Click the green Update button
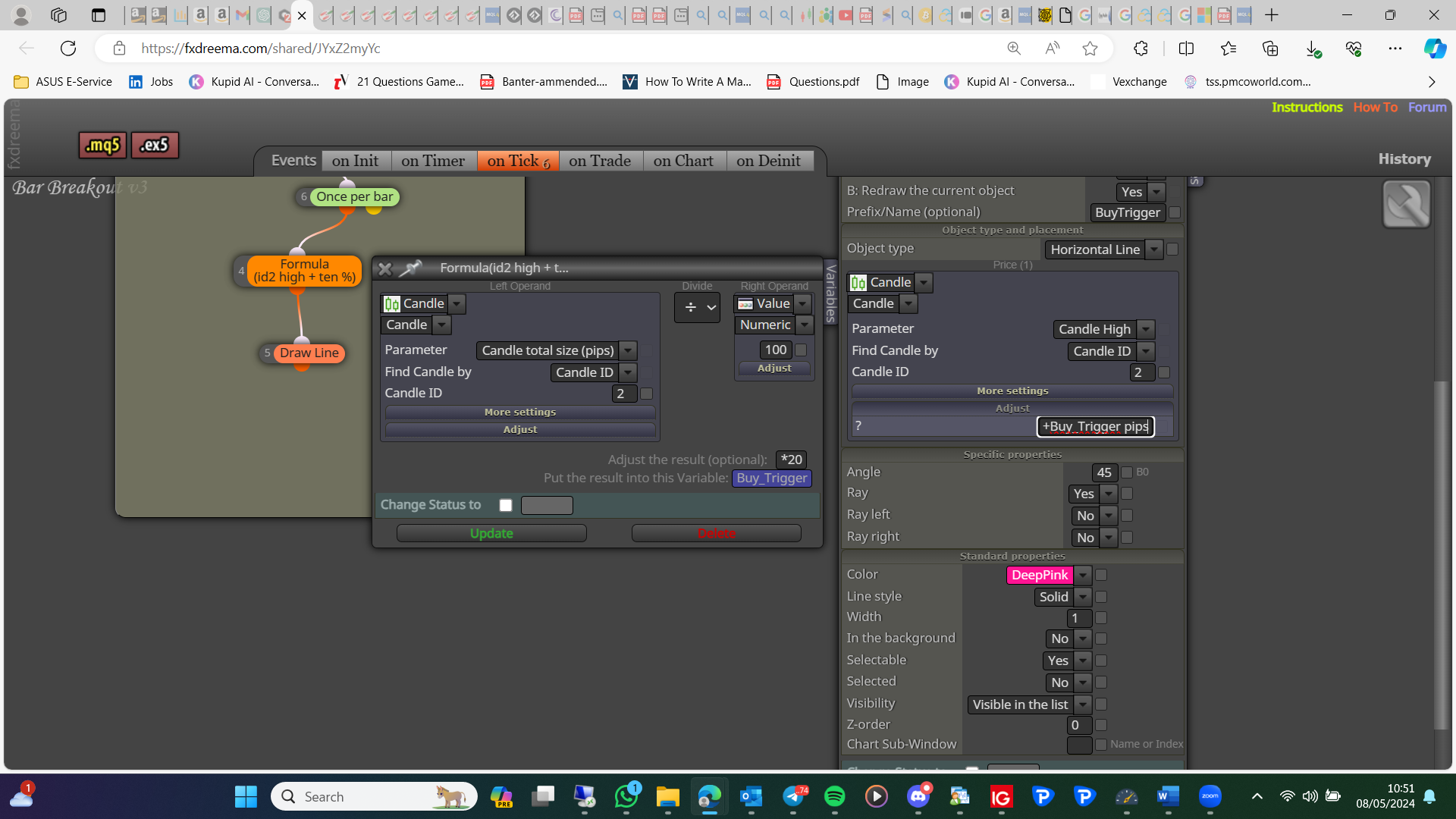This screenshot has width=1456, height=819. pos(491,533)
